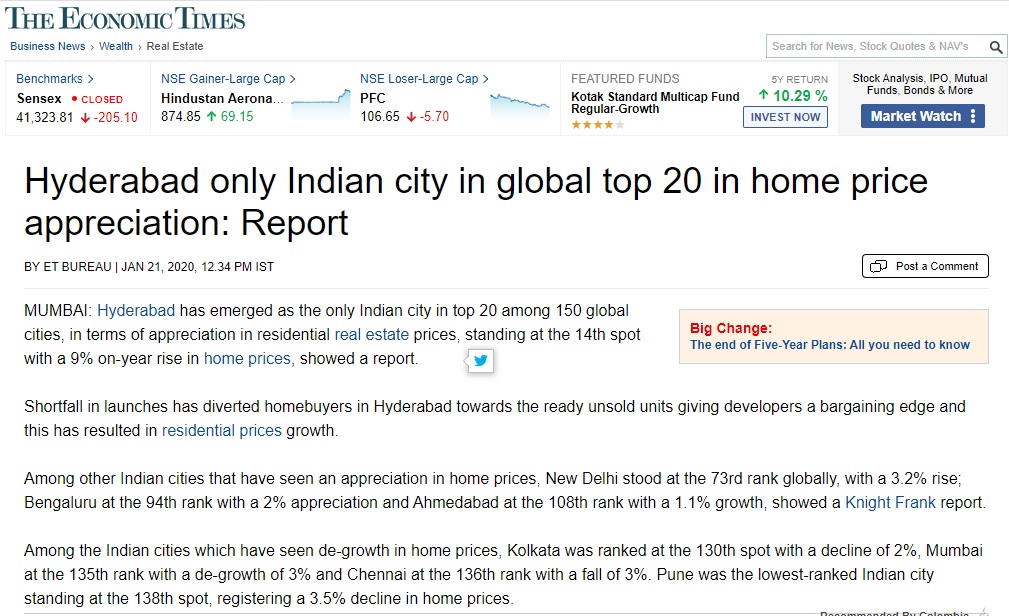
Task: Click the 5Y RETURN label
Action: point(800,79)
